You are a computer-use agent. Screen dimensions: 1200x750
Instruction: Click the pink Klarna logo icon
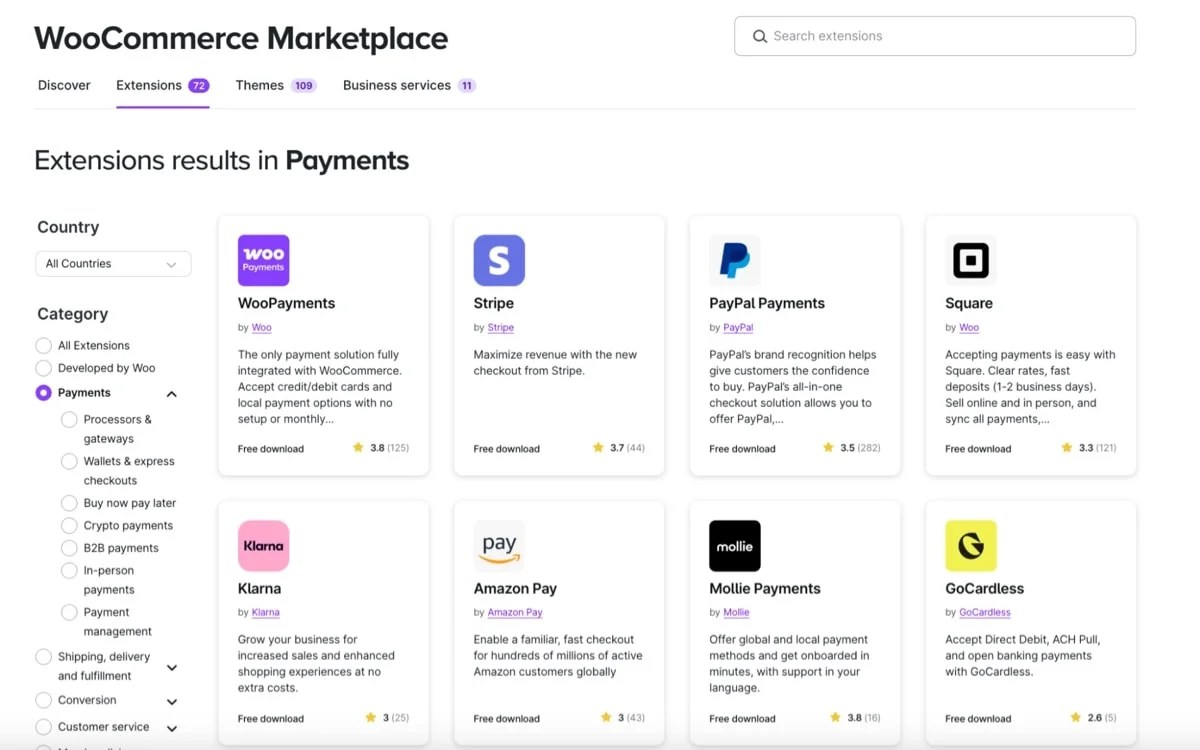click(x=263, y=546)
